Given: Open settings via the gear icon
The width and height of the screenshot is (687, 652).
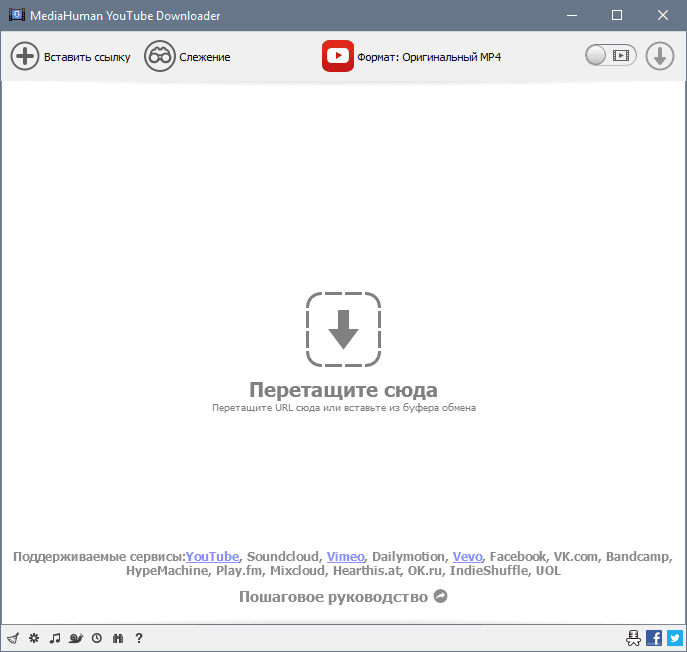Looking at the screenshot, I should 34,637.
